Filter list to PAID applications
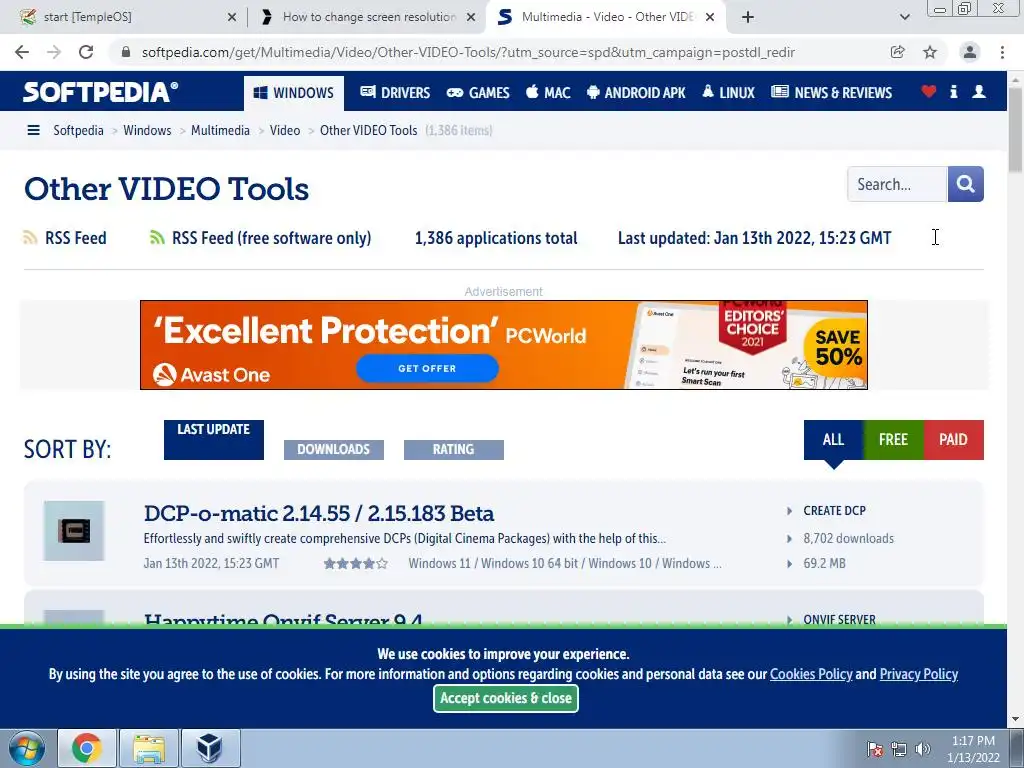 [953, 440]
